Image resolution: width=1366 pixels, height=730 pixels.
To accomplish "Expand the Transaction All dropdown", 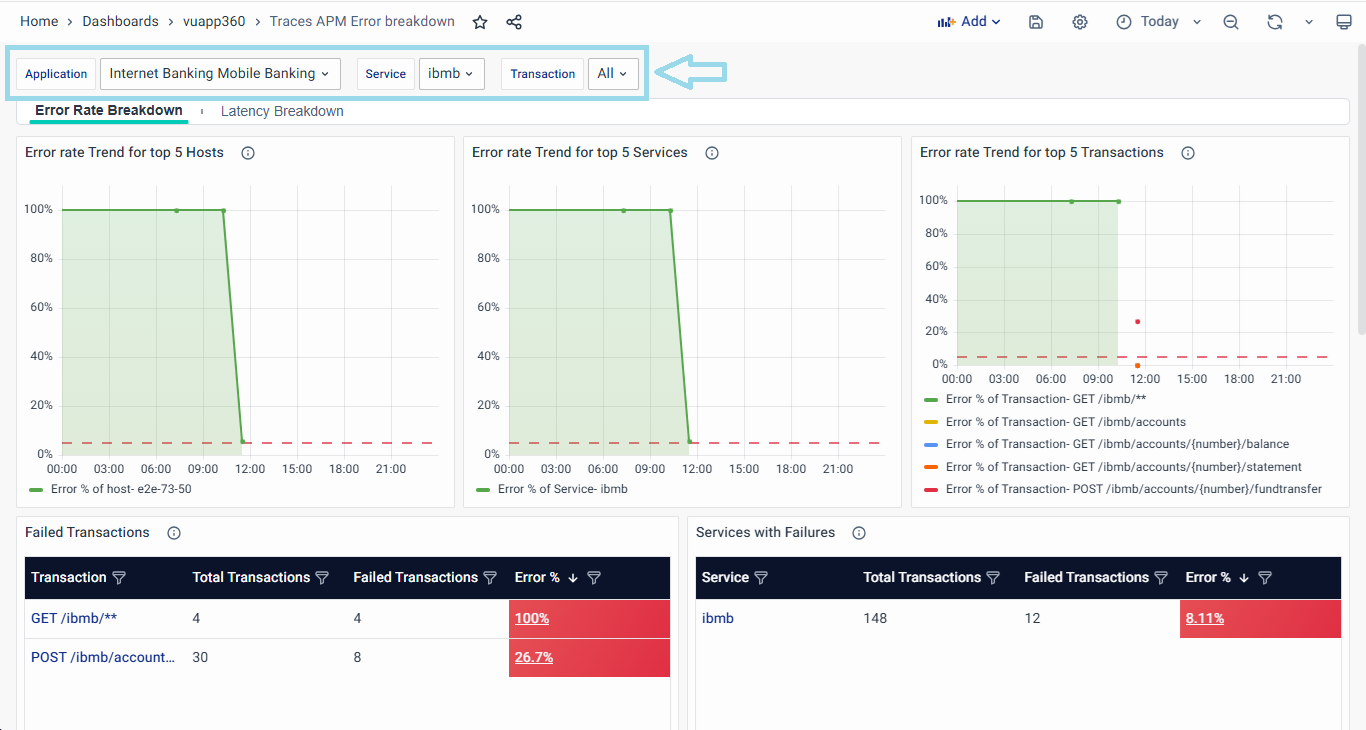I will click(612, 74).
